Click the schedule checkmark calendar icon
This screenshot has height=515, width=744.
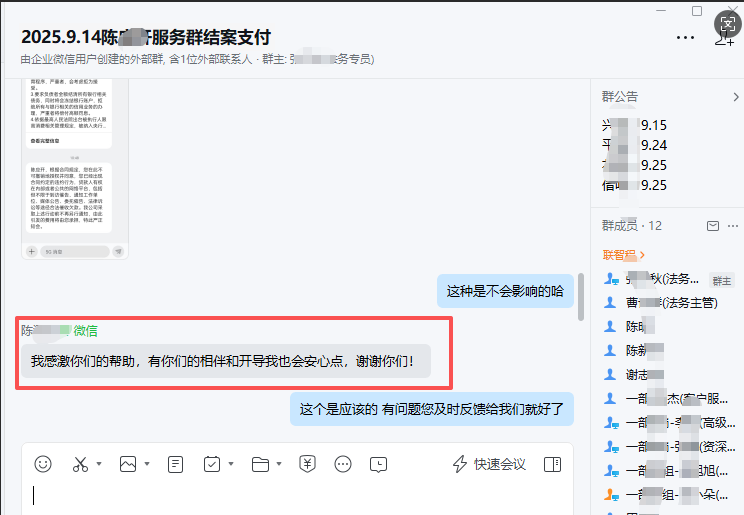(x=212, y=464)
